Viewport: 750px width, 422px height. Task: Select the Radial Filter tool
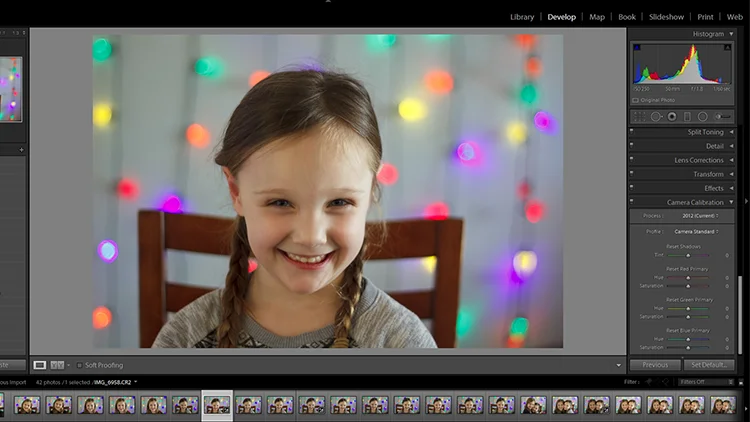[703, 117]
